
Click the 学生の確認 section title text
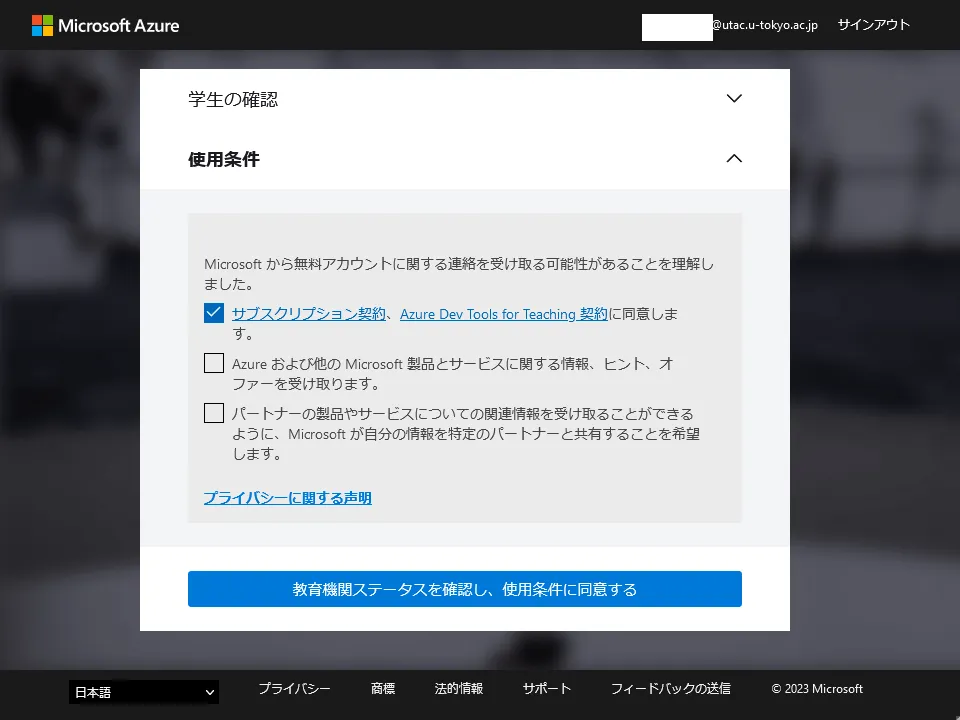(x=233, y=99)
